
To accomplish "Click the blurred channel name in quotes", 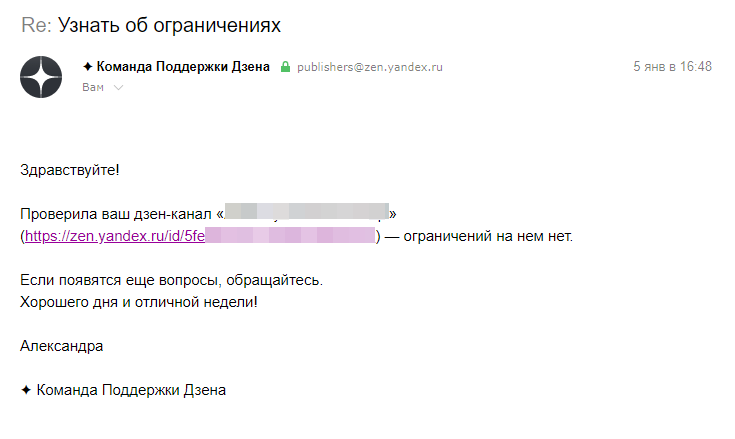I will 307,212.
